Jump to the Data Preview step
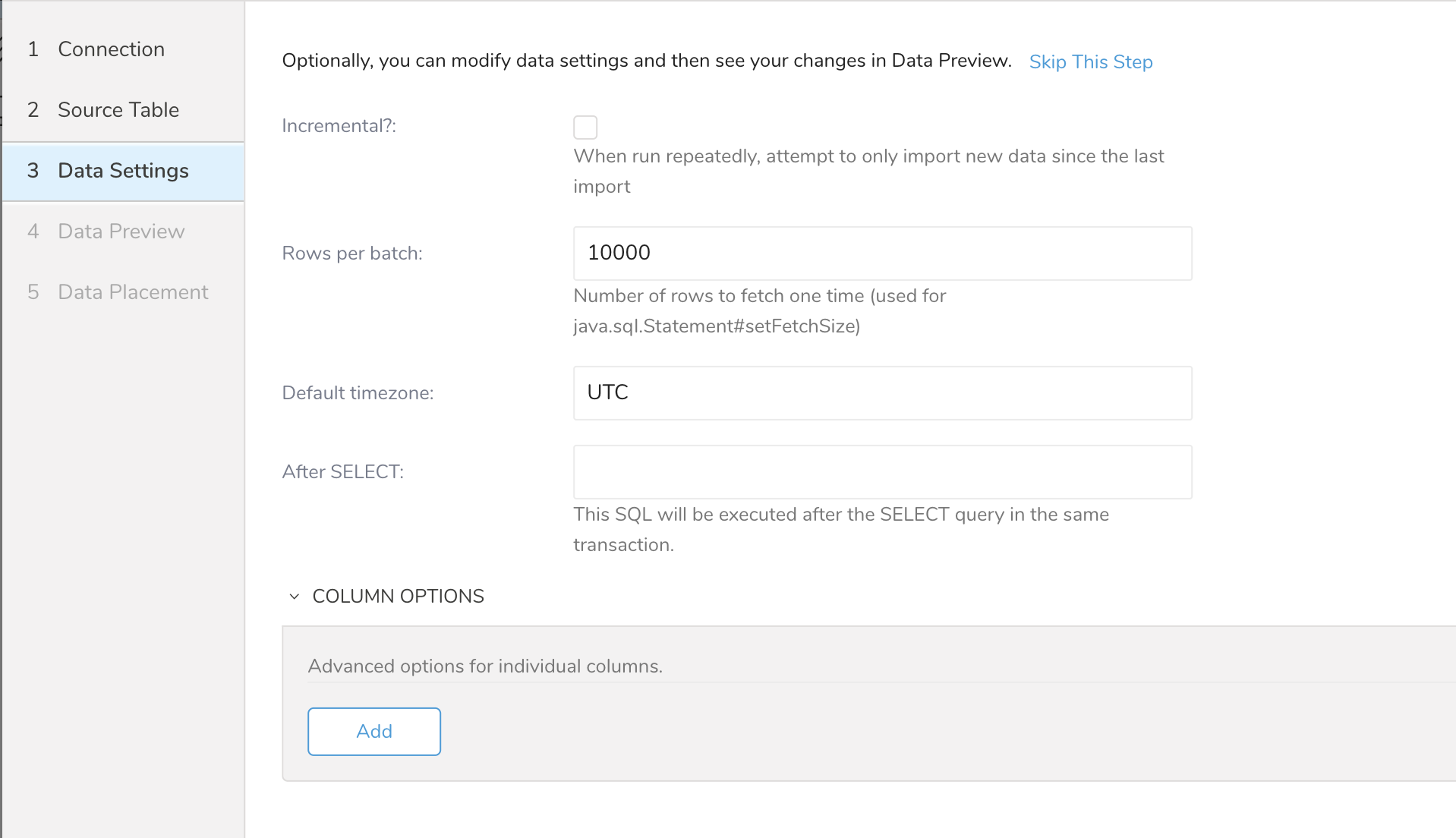Viewport: 1456px width, 838px height. pyautogui.click(x=121, y=232)
